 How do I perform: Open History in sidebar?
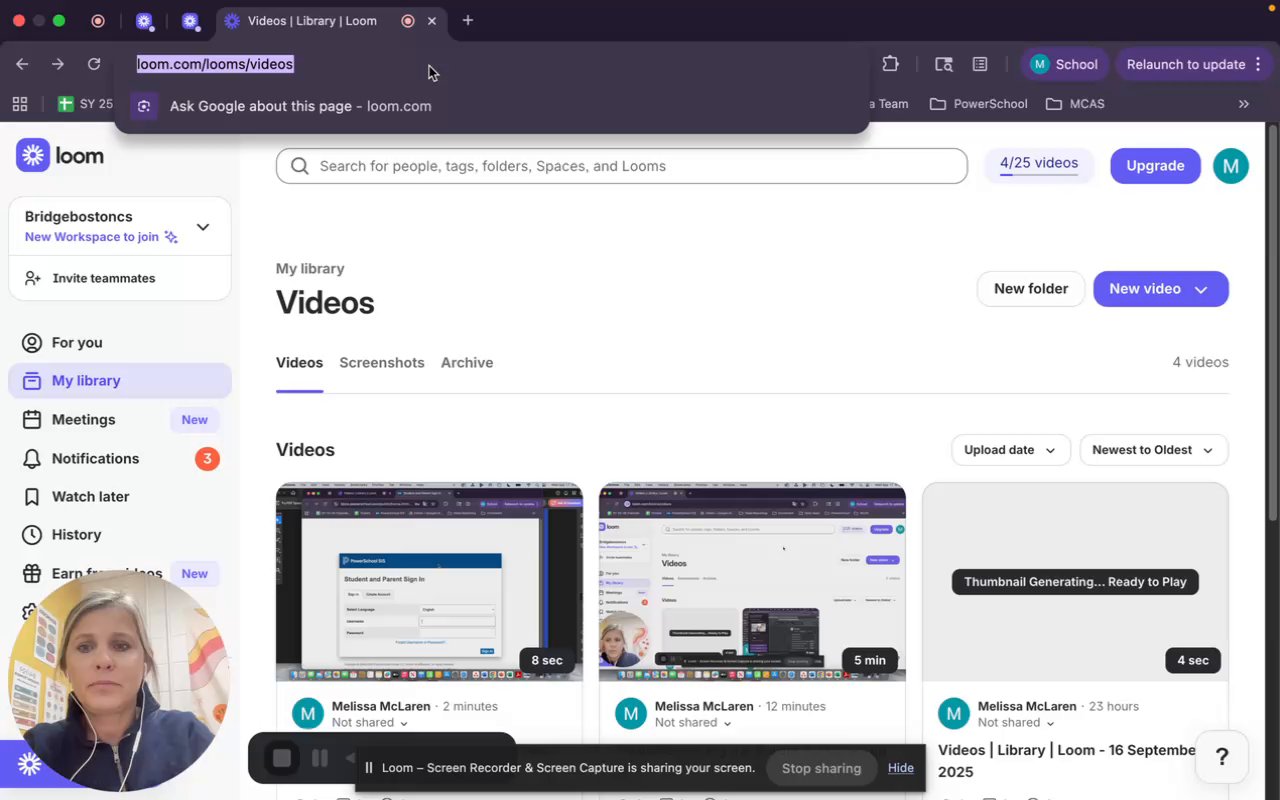120,535
